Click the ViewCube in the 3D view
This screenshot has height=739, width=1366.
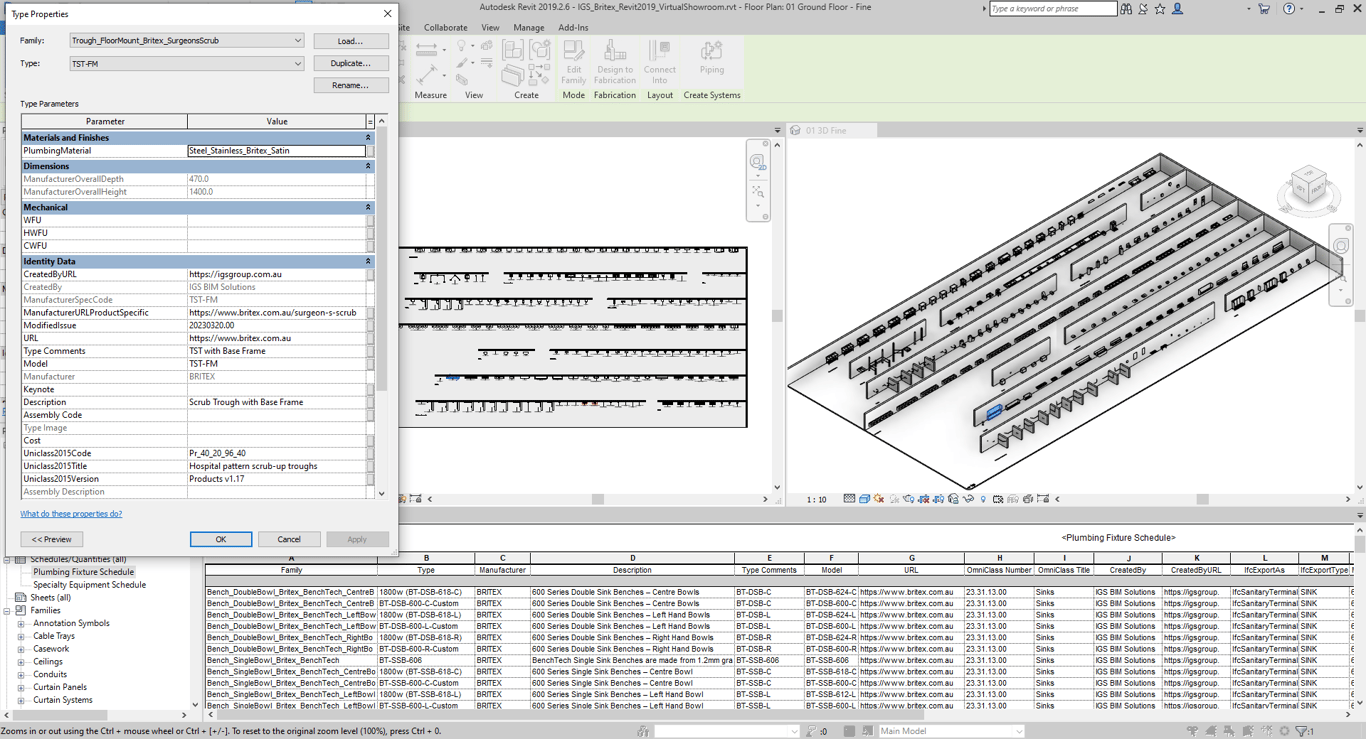[1308, 187]
